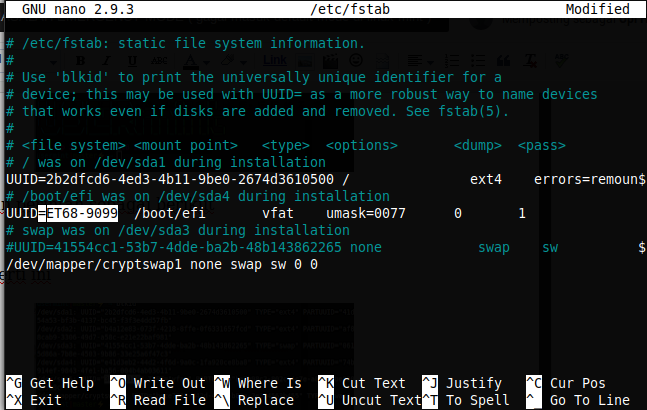Open the text color dropdown arrow in the background editor

(206, 63)
